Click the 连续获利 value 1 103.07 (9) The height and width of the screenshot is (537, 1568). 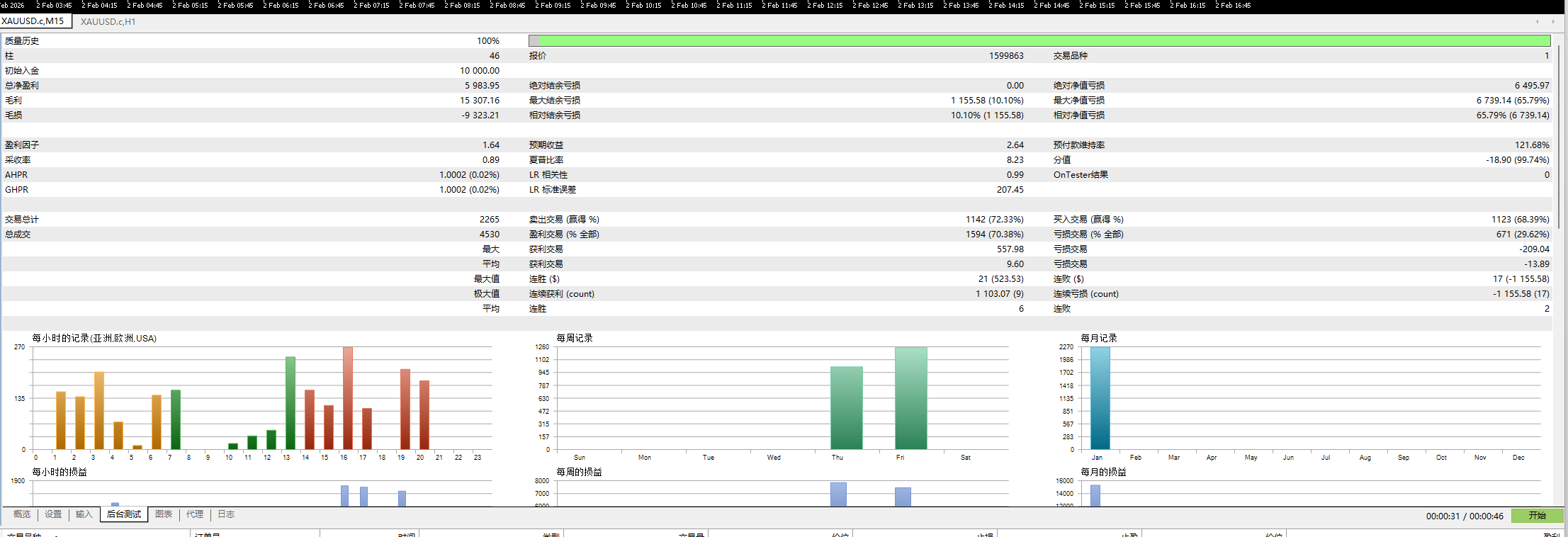[1000, 294]
